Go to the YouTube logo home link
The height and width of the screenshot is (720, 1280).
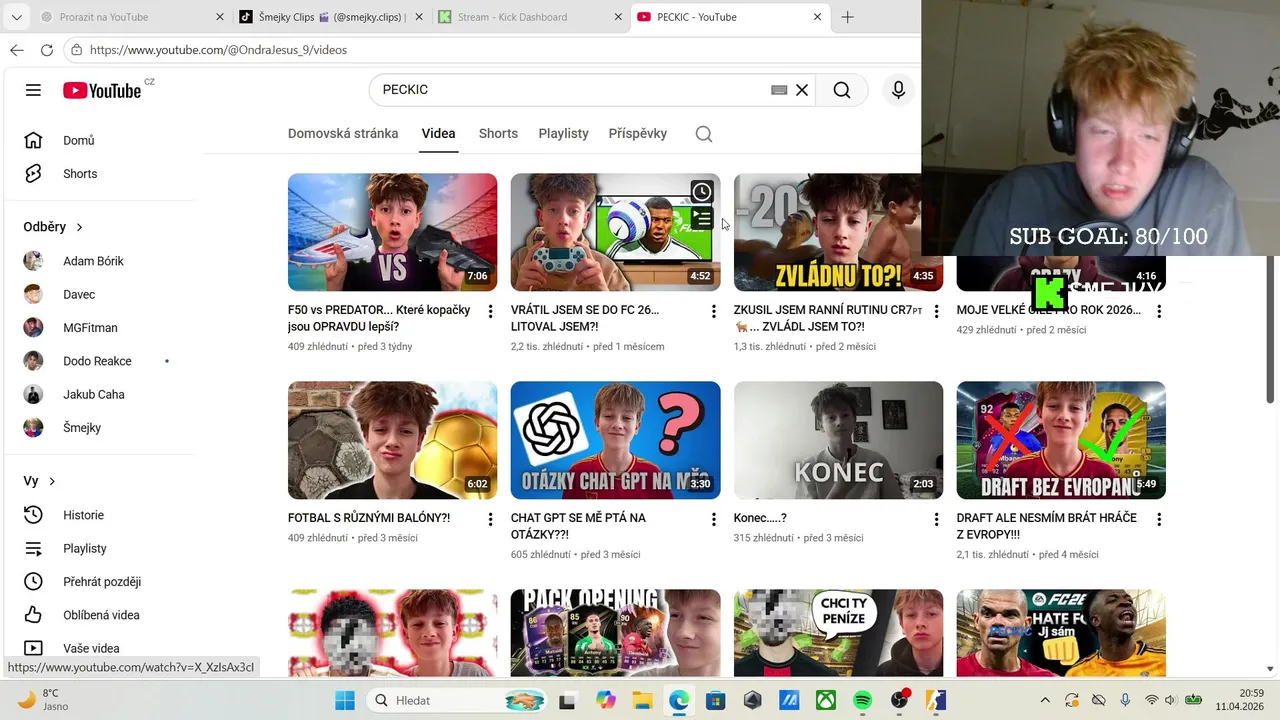pyautogui.click(x=103, y=90)
